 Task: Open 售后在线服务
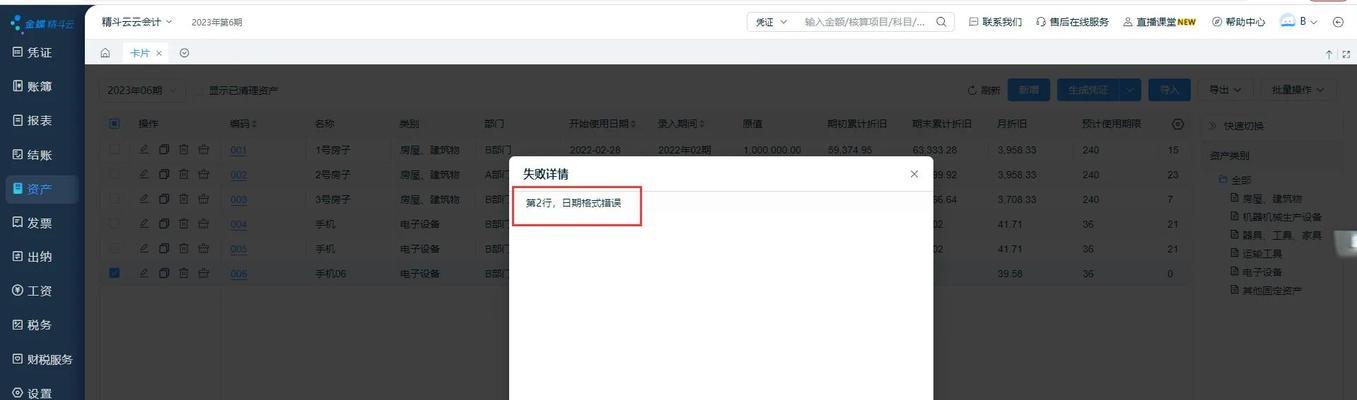tap(1072, 22)
